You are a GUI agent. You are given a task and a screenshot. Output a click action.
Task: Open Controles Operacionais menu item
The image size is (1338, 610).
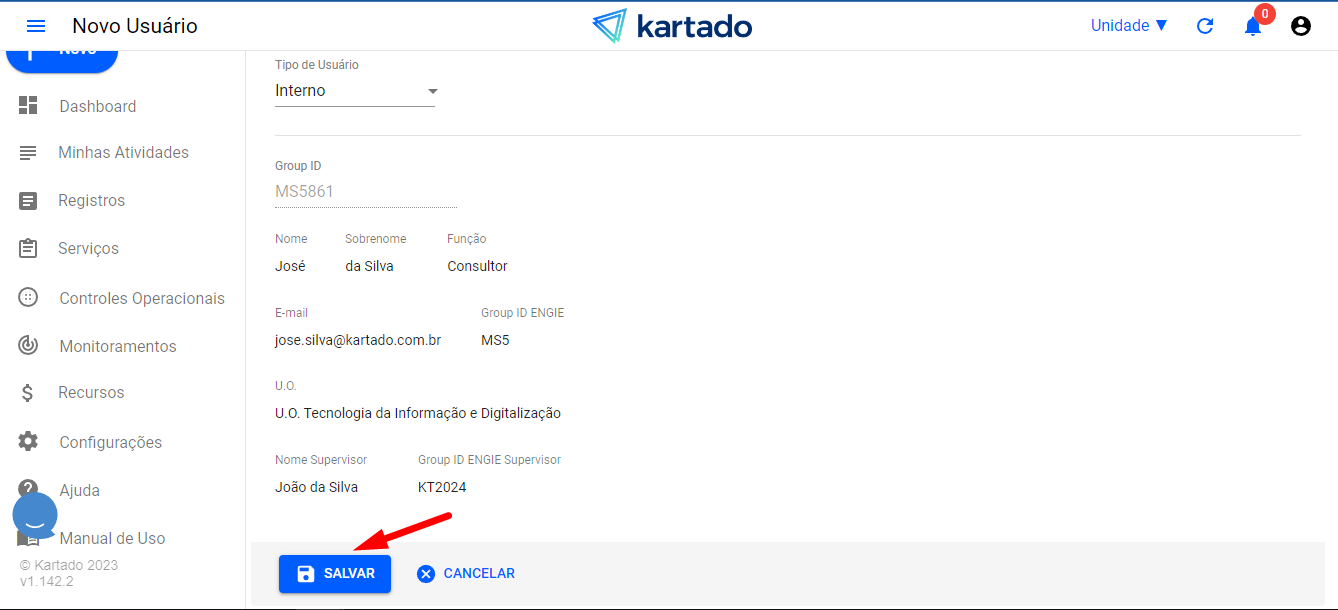click(141, 298)
